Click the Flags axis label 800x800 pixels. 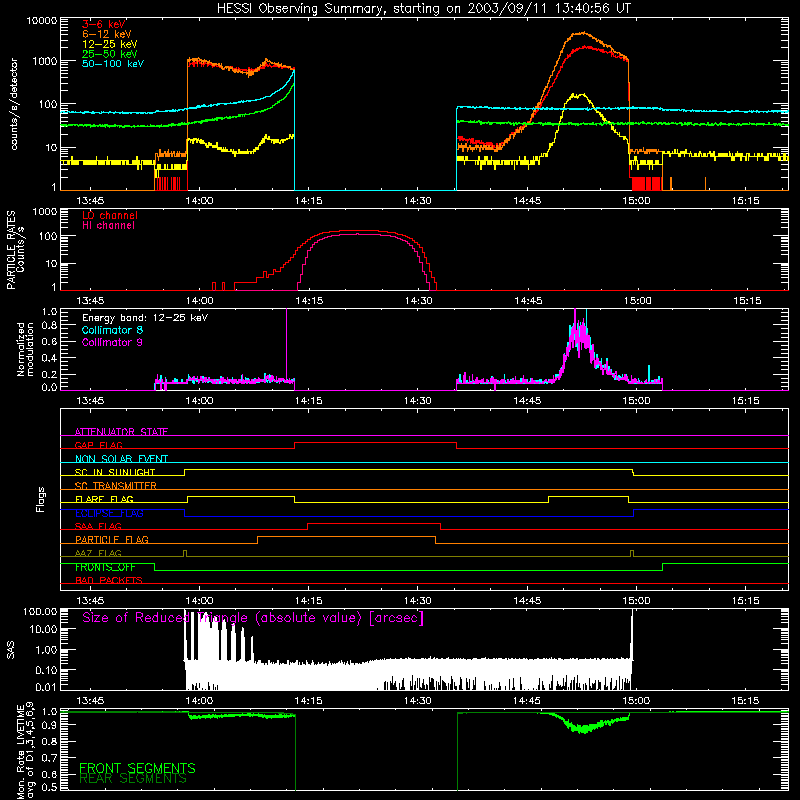[41, 499]
